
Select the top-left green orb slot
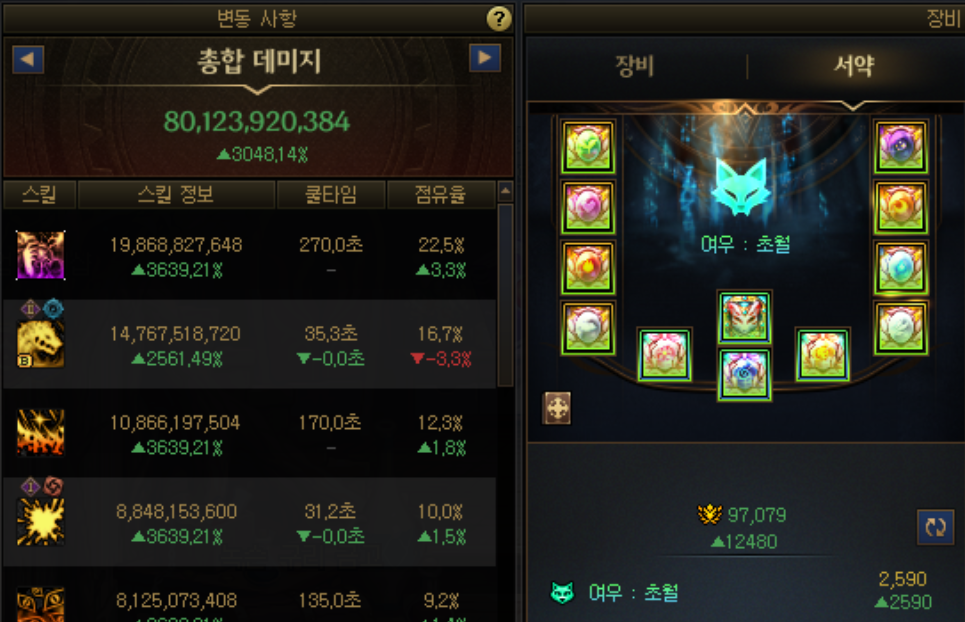click(x=588, y=146)
